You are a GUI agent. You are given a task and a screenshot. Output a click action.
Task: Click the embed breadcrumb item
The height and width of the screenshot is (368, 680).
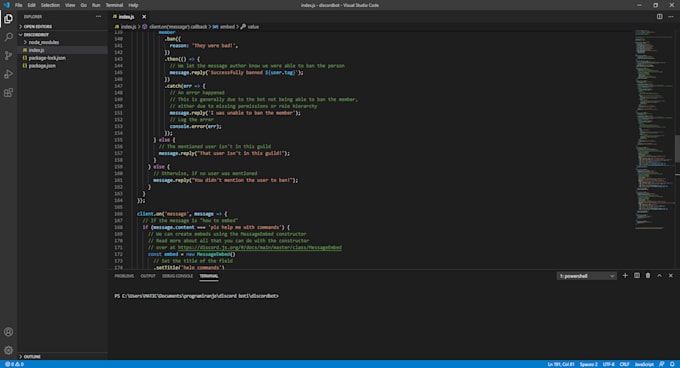pos(227,27)
